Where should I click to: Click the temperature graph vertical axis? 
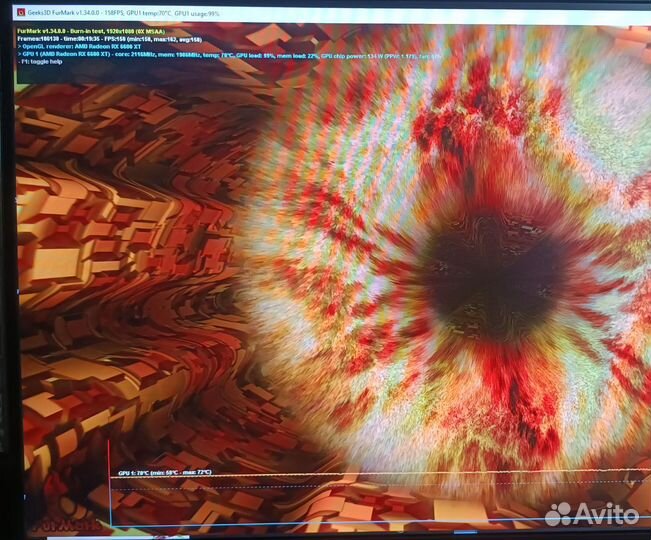pos(110,500)
